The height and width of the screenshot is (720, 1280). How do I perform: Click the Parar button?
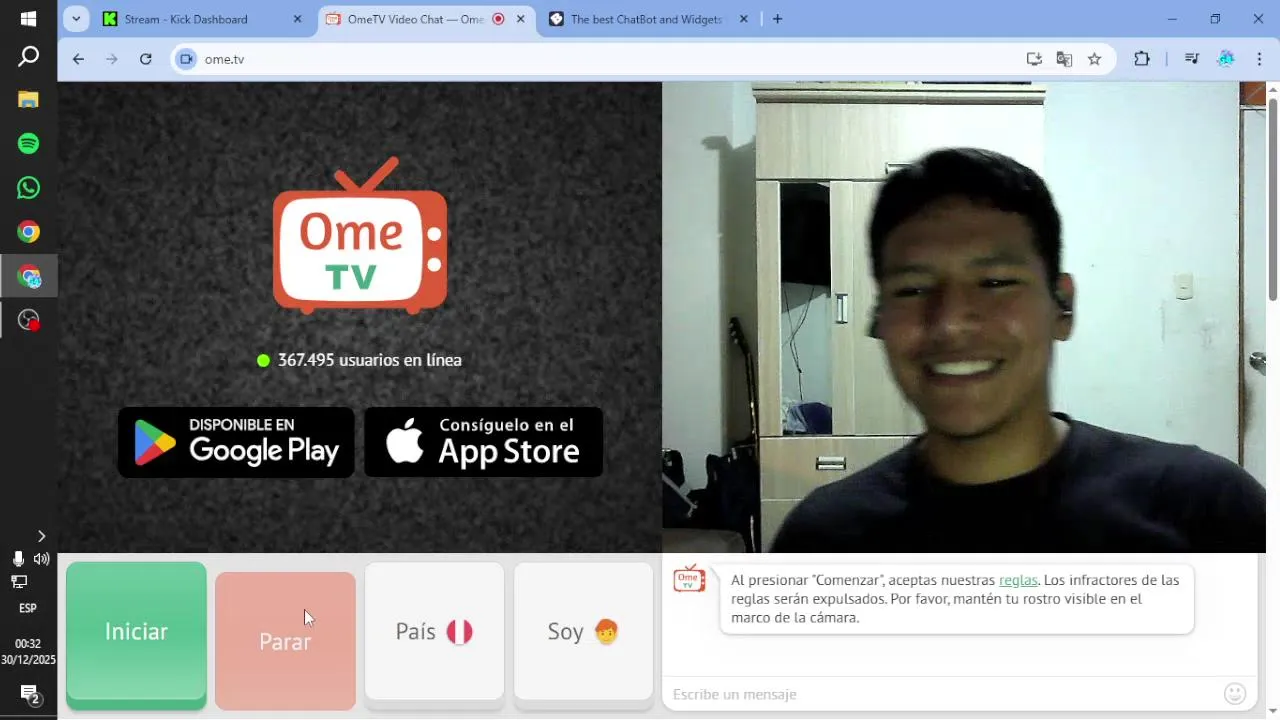point(285,641)
